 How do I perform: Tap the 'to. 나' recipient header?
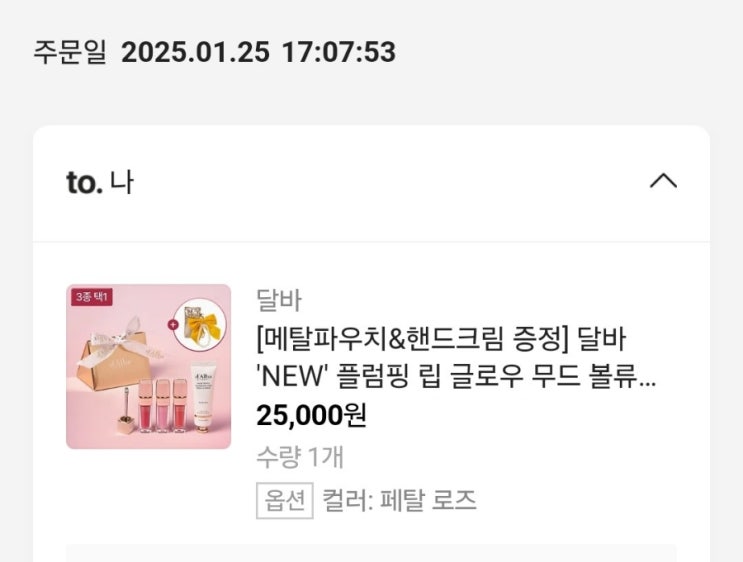(x=100, y=182)
